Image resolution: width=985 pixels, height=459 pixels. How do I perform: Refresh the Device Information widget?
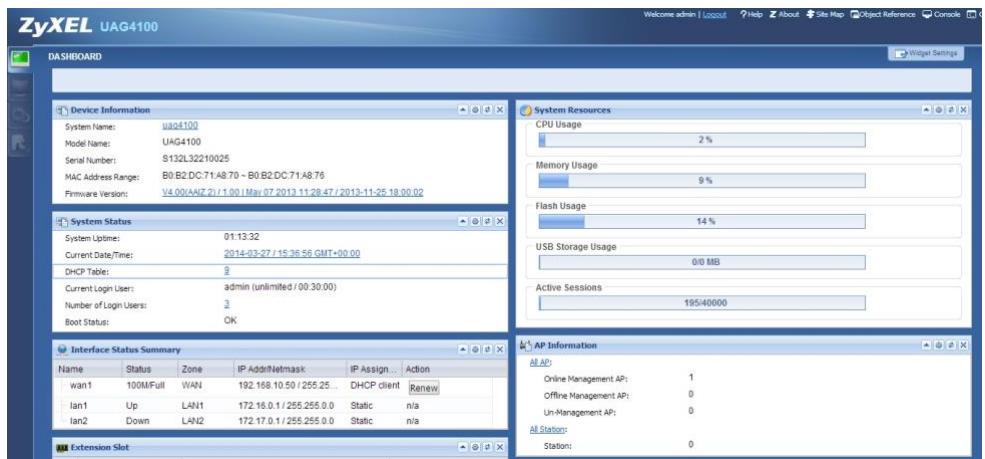[x=487, y=110]
